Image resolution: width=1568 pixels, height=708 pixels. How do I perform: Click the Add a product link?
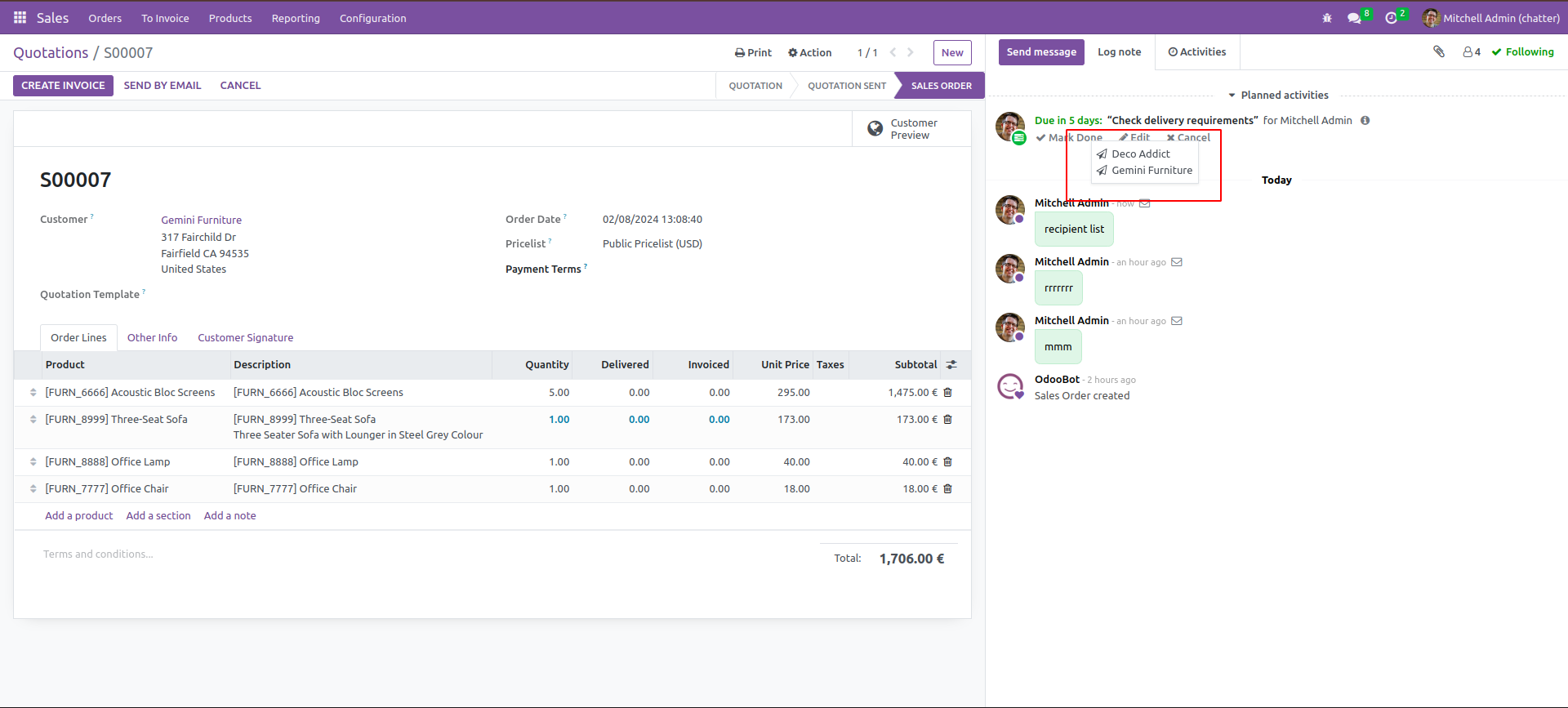[79, 516]
